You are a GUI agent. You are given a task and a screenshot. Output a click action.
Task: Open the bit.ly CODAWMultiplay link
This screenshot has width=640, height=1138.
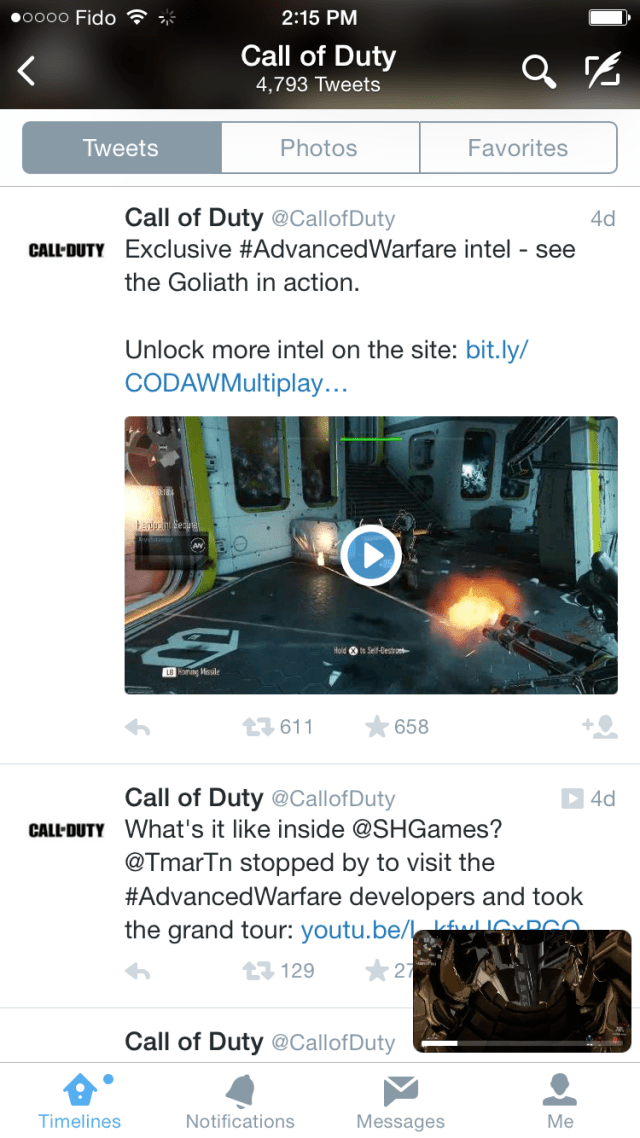pos(327,367)
